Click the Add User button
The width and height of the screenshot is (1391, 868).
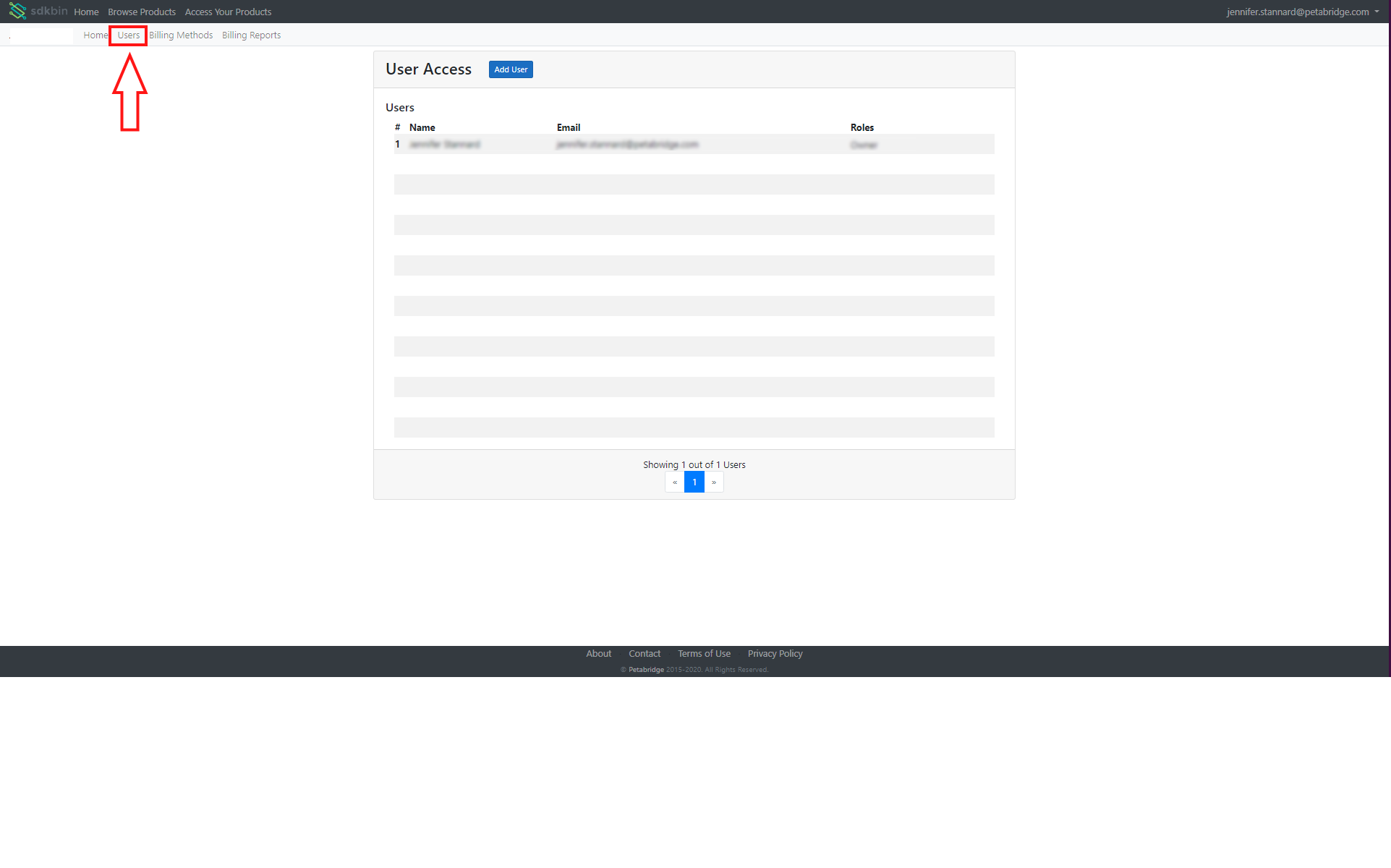(511, 69)
